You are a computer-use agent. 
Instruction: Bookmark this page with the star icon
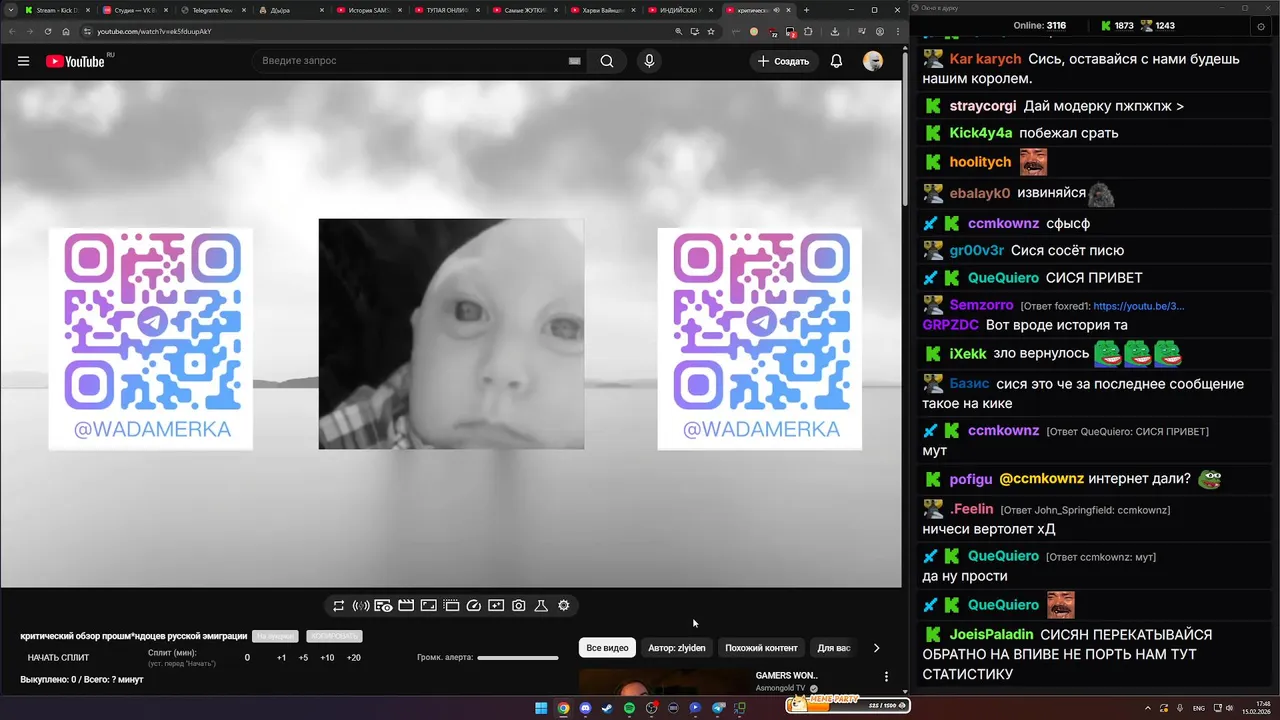(x=711, y=31)
